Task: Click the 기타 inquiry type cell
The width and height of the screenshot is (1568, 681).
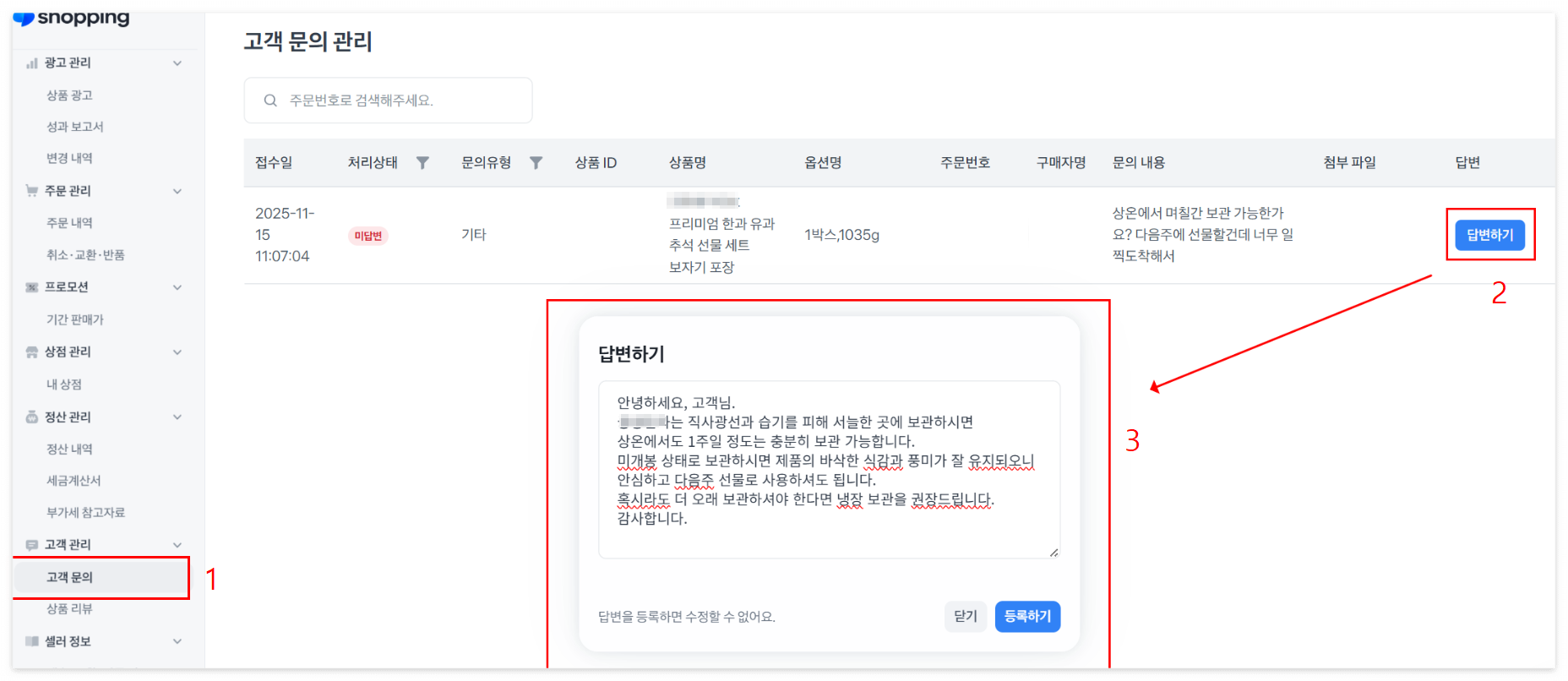Action: click(474, 235)
